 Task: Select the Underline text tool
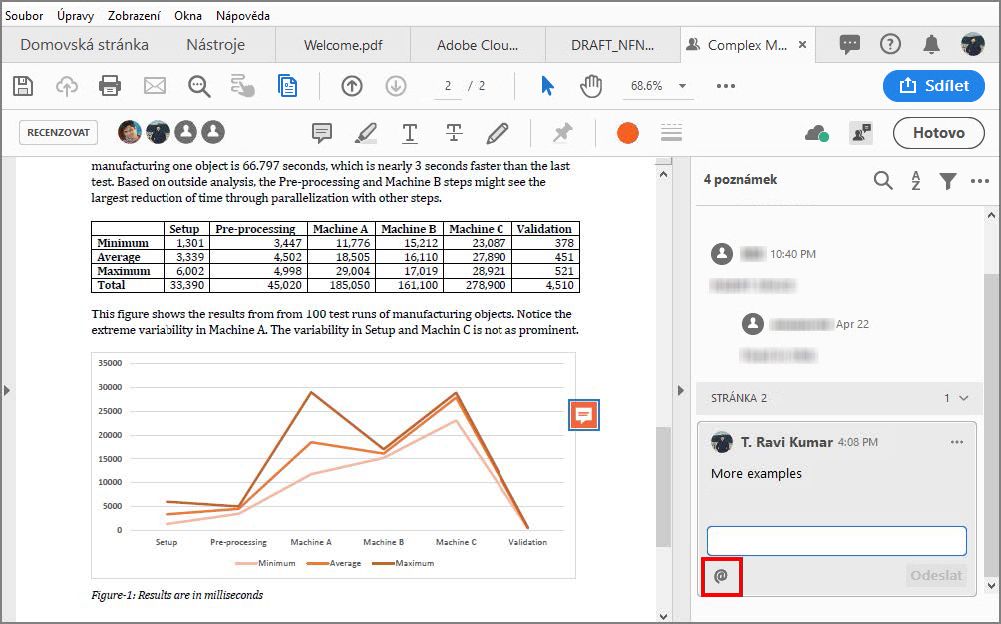click(410, 133)
